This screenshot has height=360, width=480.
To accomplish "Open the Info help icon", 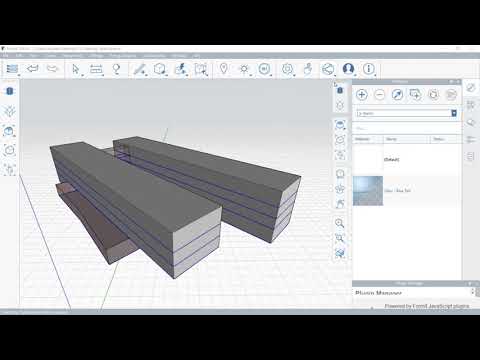I will 368,69.
